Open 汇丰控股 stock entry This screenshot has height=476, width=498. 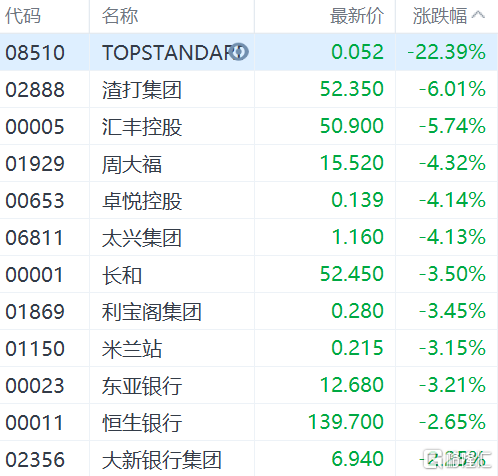click(x=249, y=126)
